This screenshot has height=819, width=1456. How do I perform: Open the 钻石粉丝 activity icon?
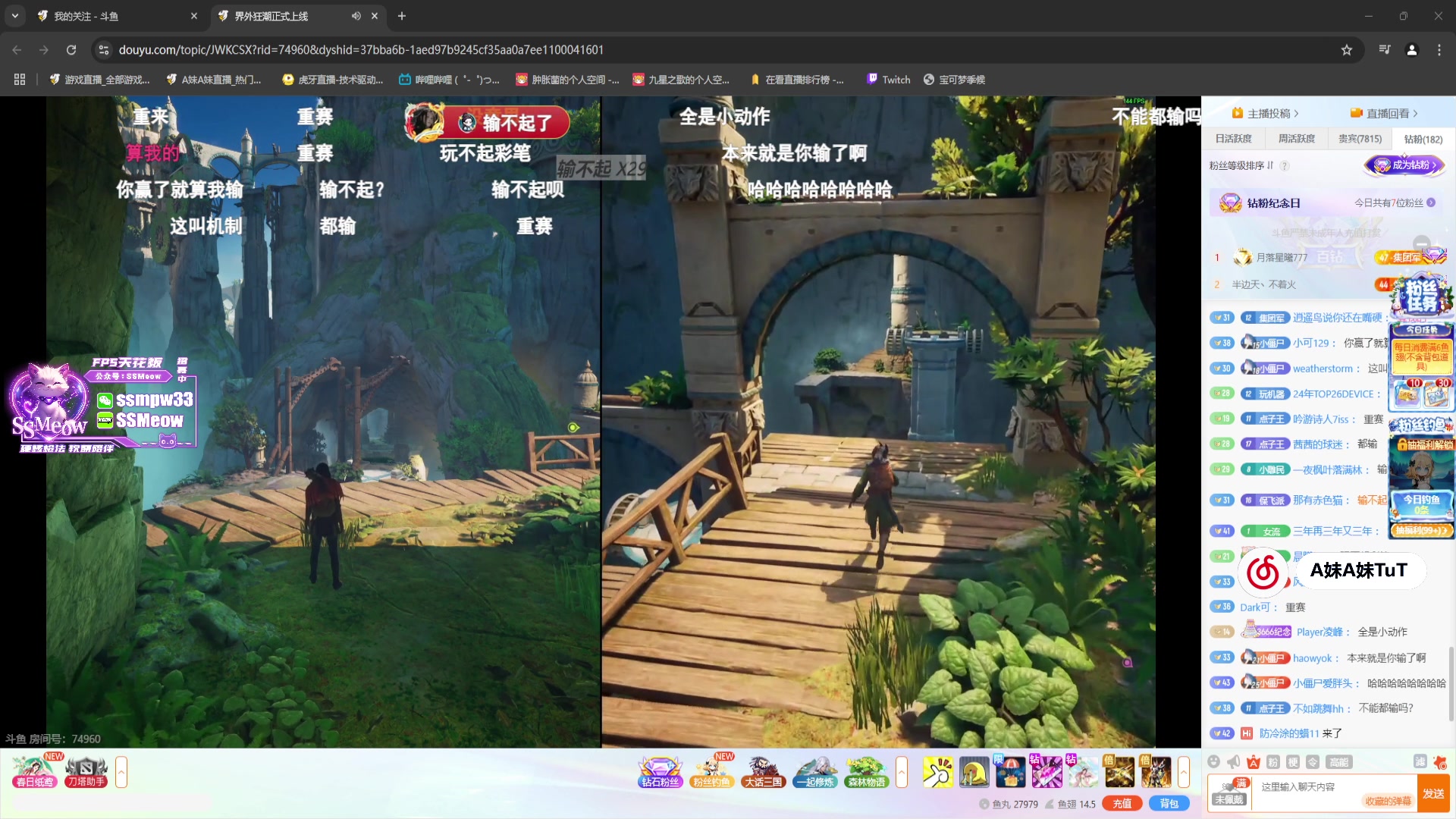coord(660,773)
